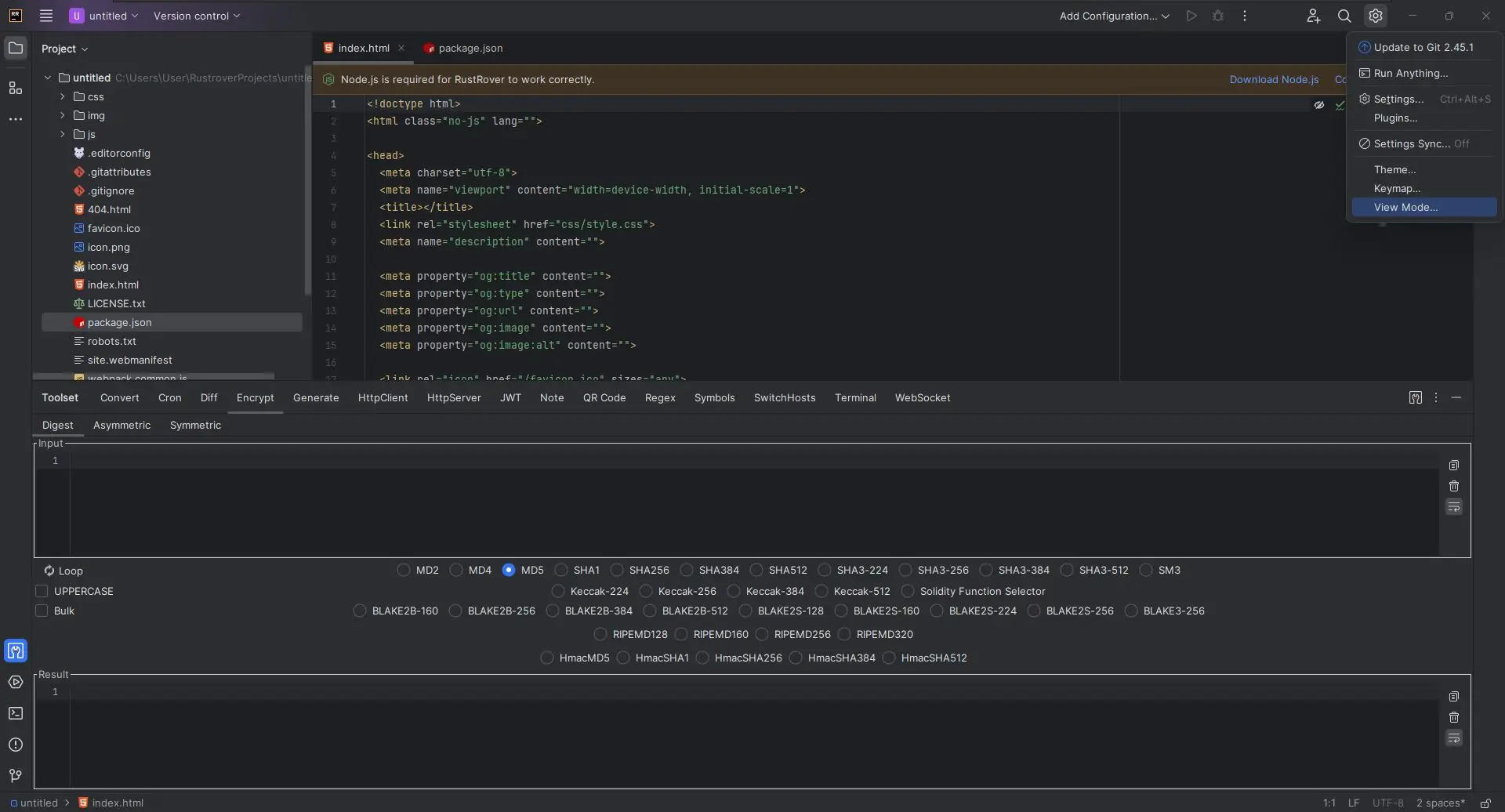Select the SHA256 radio button
The image size is (1505, 812).
(617, 570)
